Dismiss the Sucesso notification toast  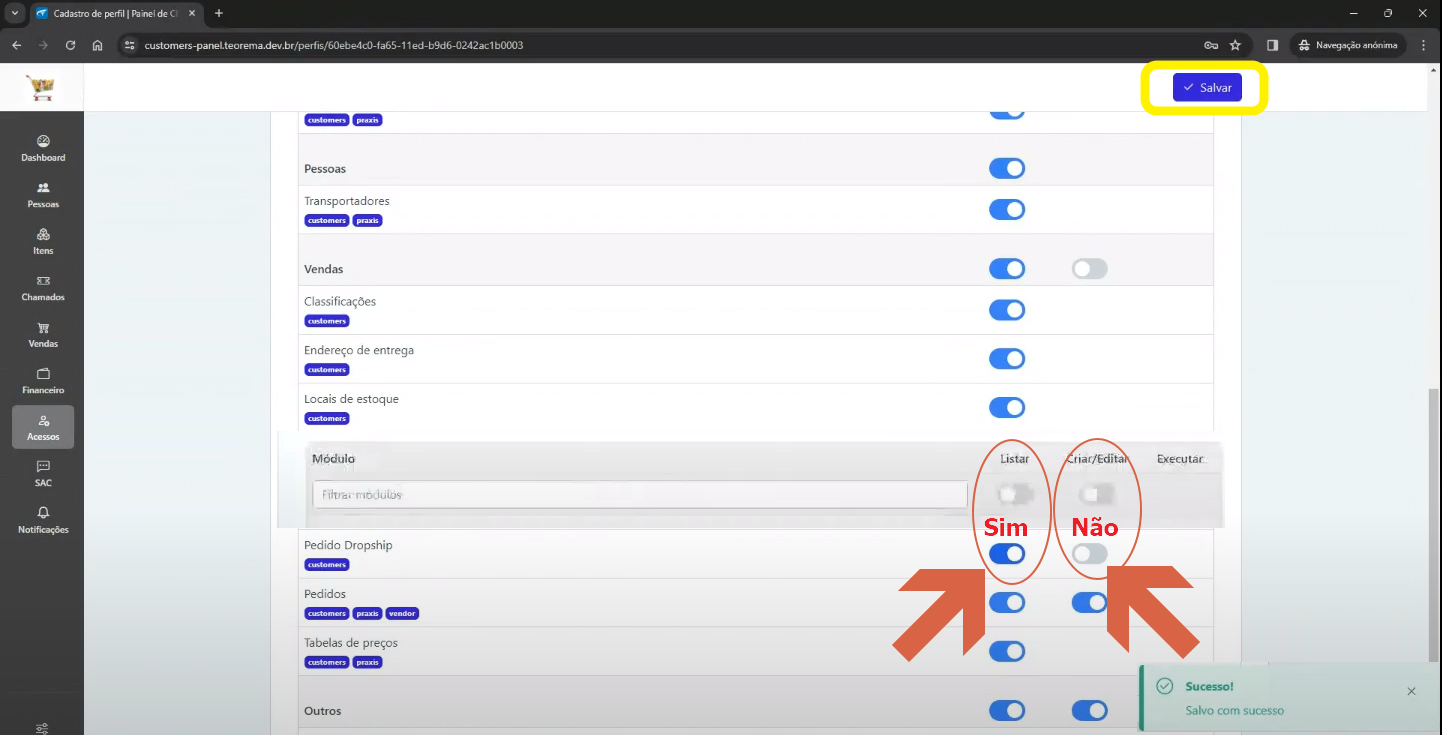pos(1411,691)
